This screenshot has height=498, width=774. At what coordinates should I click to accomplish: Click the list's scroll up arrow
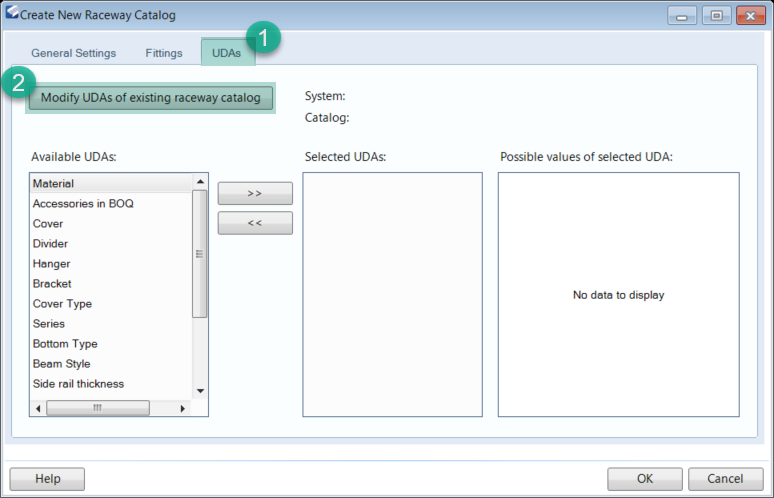200,182
